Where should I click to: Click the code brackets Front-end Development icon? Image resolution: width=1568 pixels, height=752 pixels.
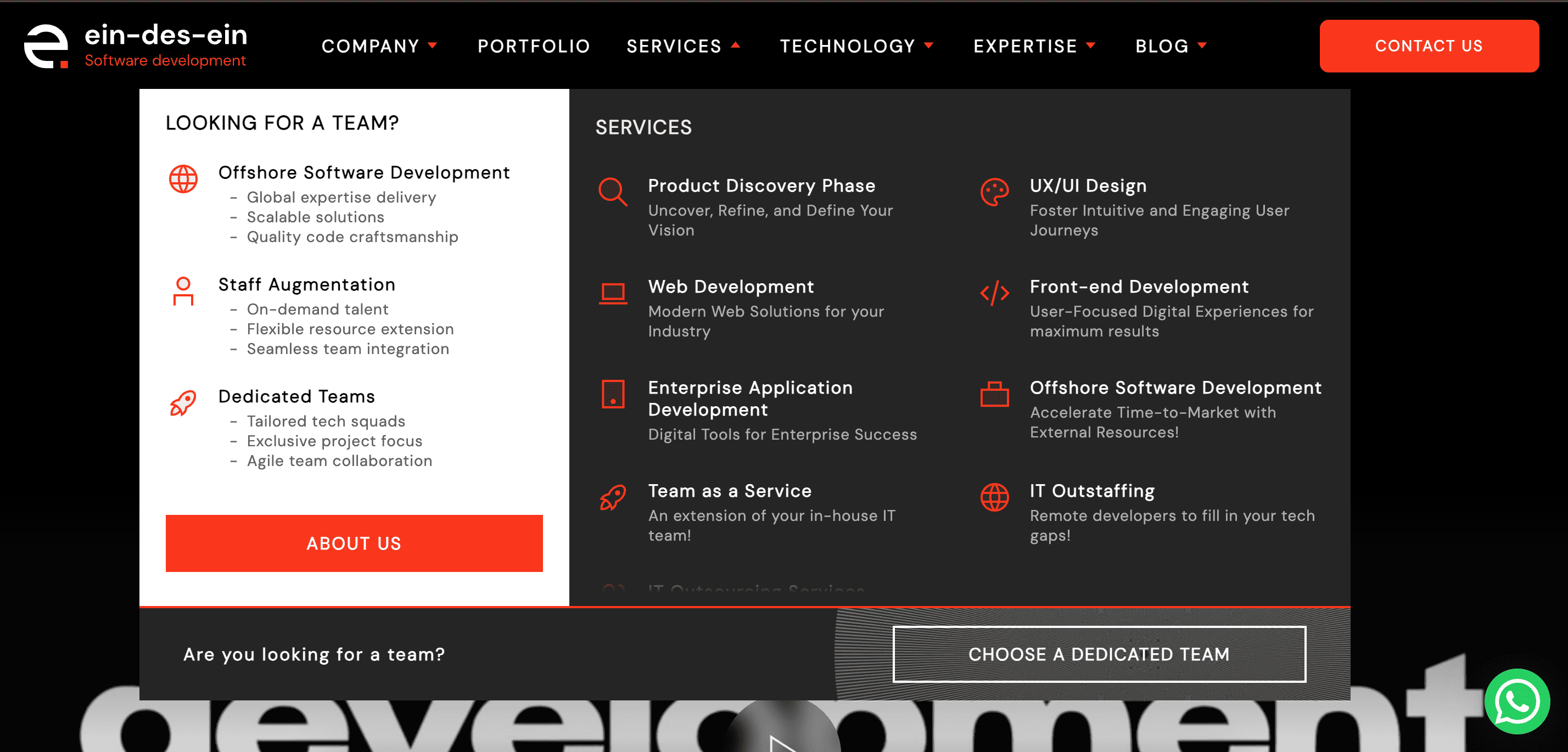pos(994,293)
